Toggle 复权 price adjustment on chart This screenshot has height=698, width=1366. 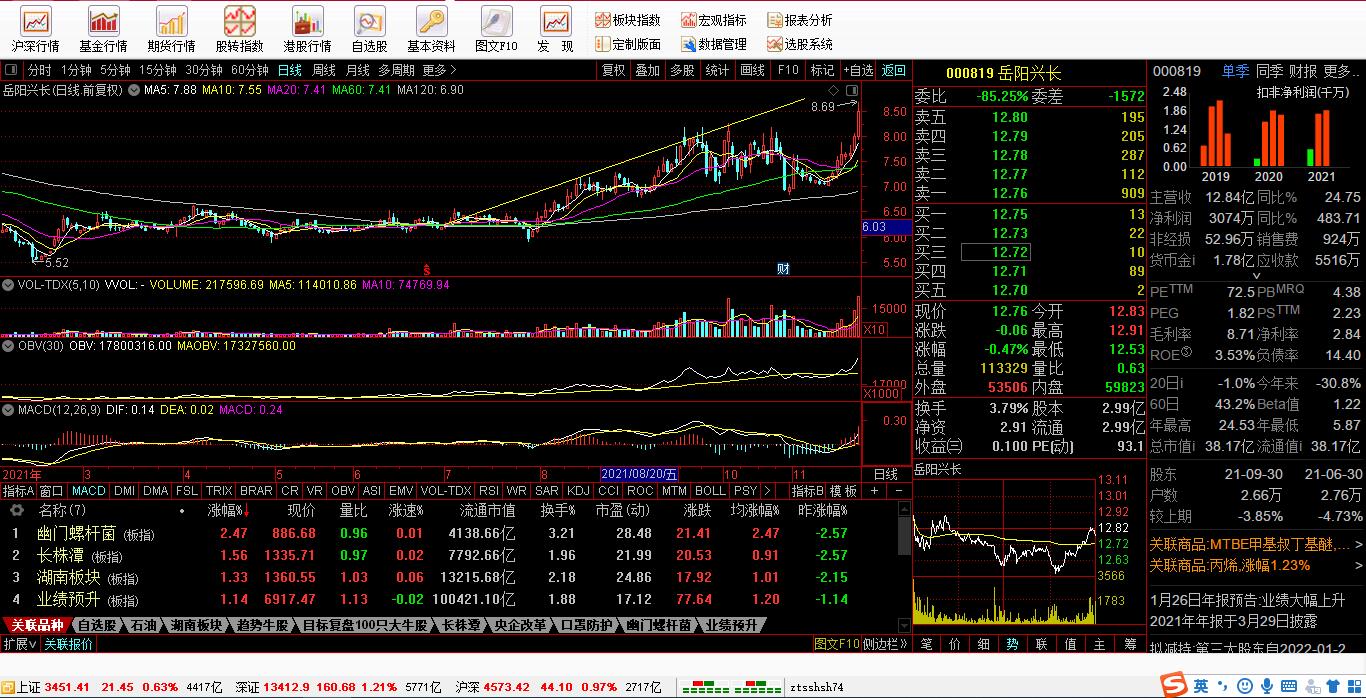click(613, 70)
